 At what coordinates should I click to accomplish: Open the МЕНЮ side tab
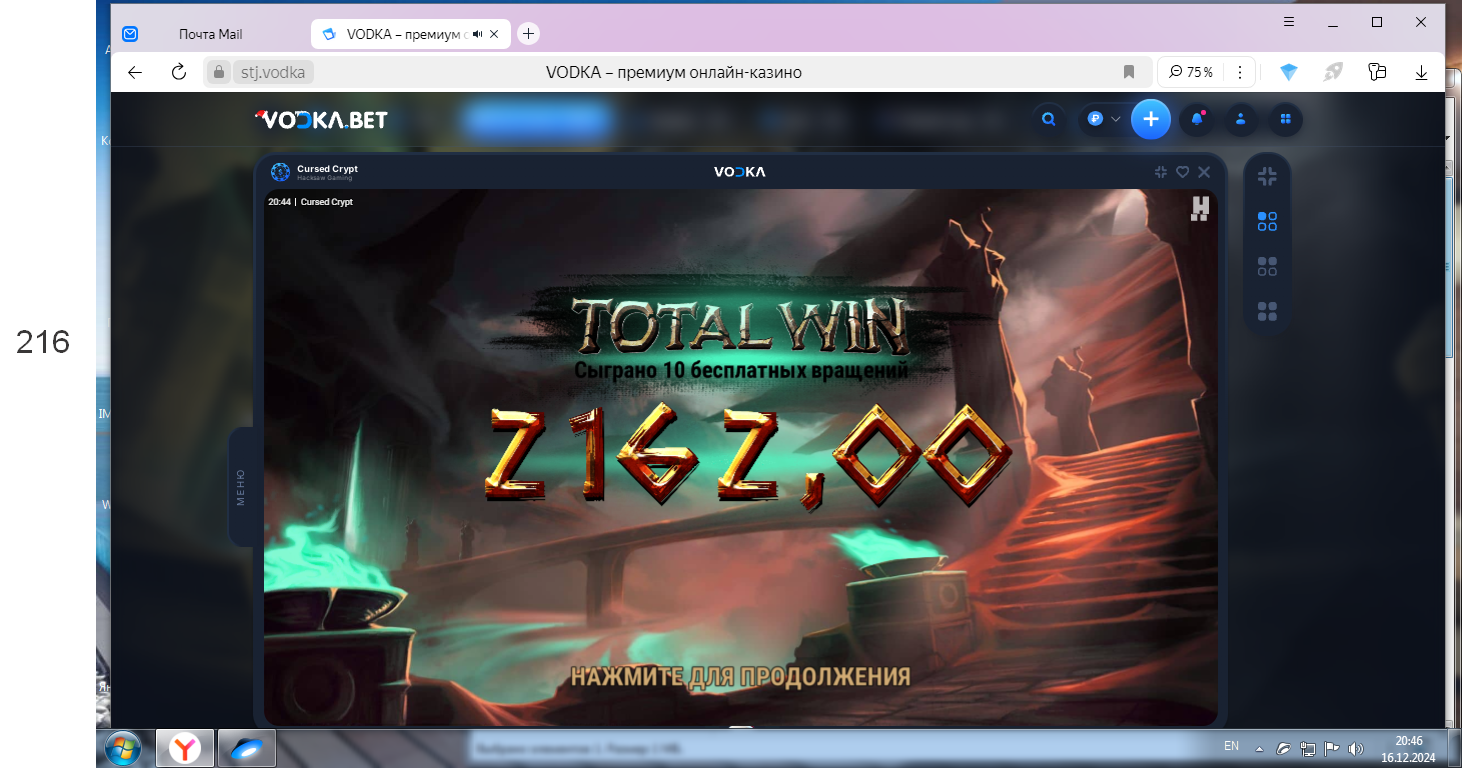click(x=240, y=487)
